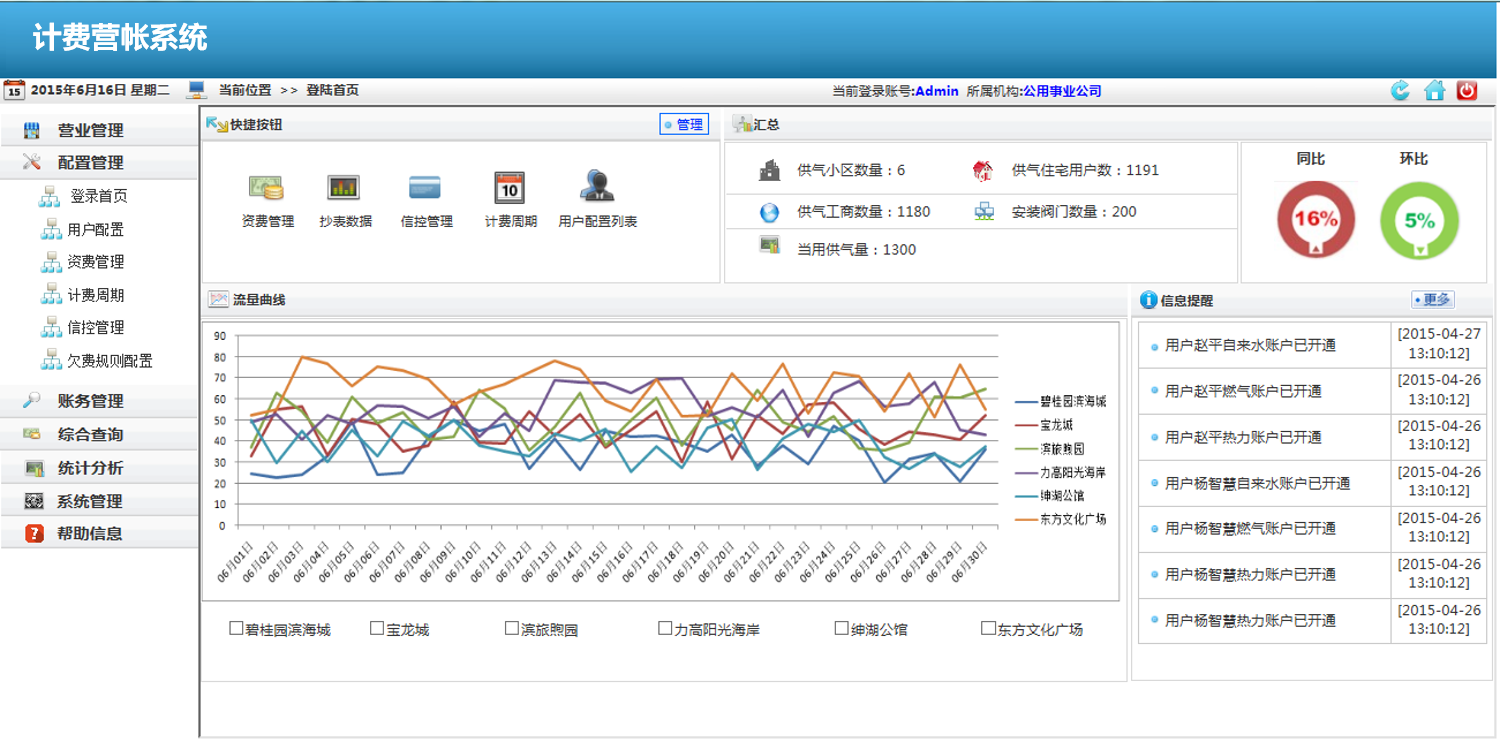Check the 绅湖公馆 checkbox
This screenshot has height=742, width=1500.
click(842, 628)
